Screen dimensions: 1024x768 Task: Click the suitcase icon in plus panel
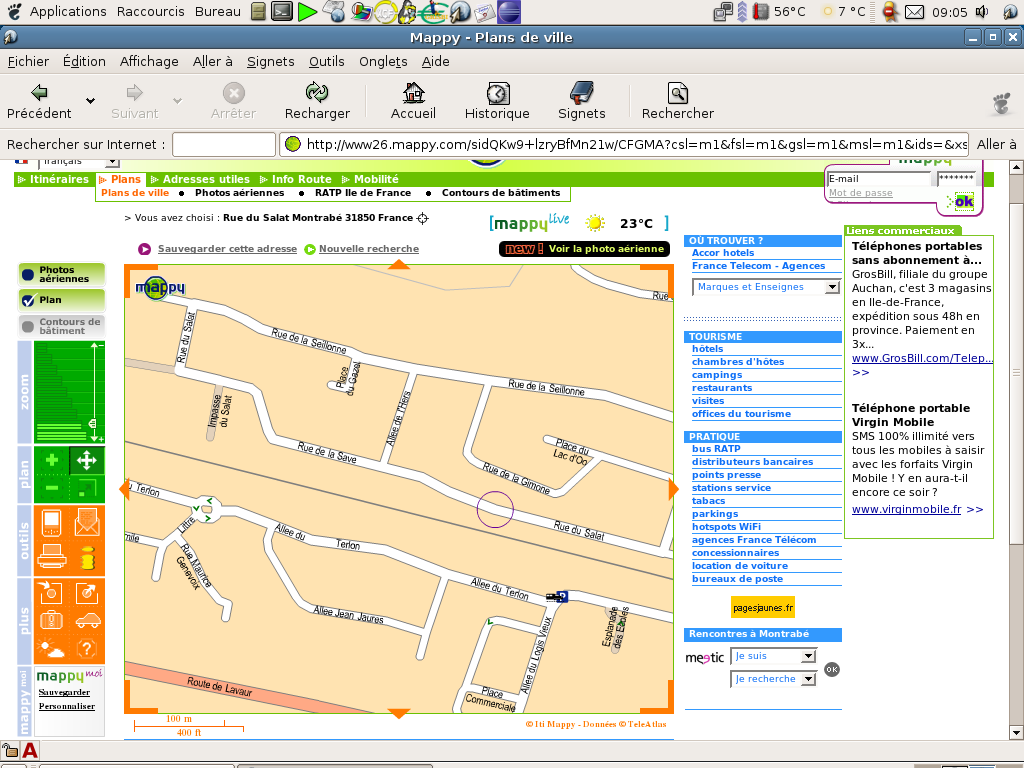(x=50, y=620)
